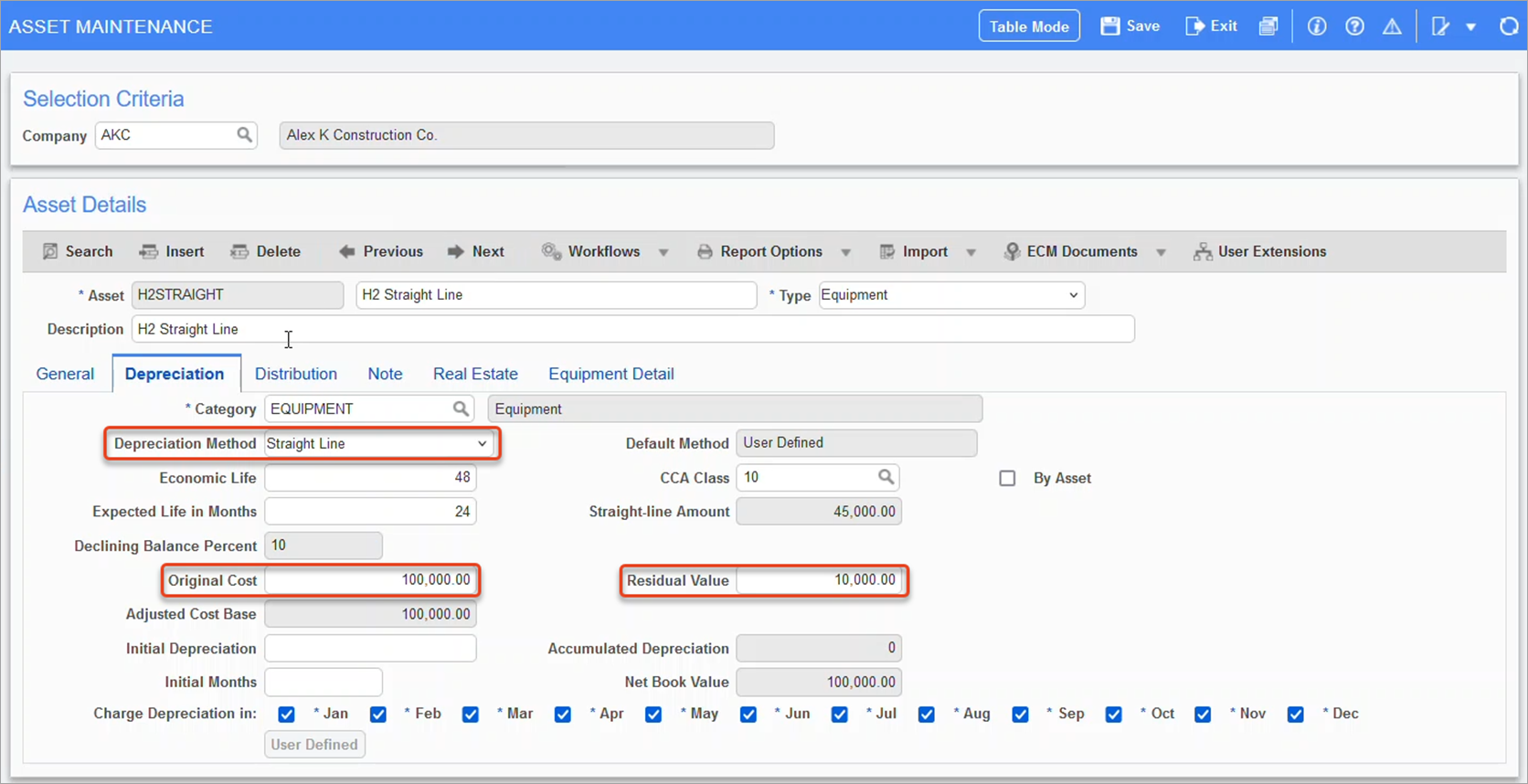Click the stacked pages icon beside Exit
This screenshot has width=1528, height=784.
click(x=1268, y=26)
